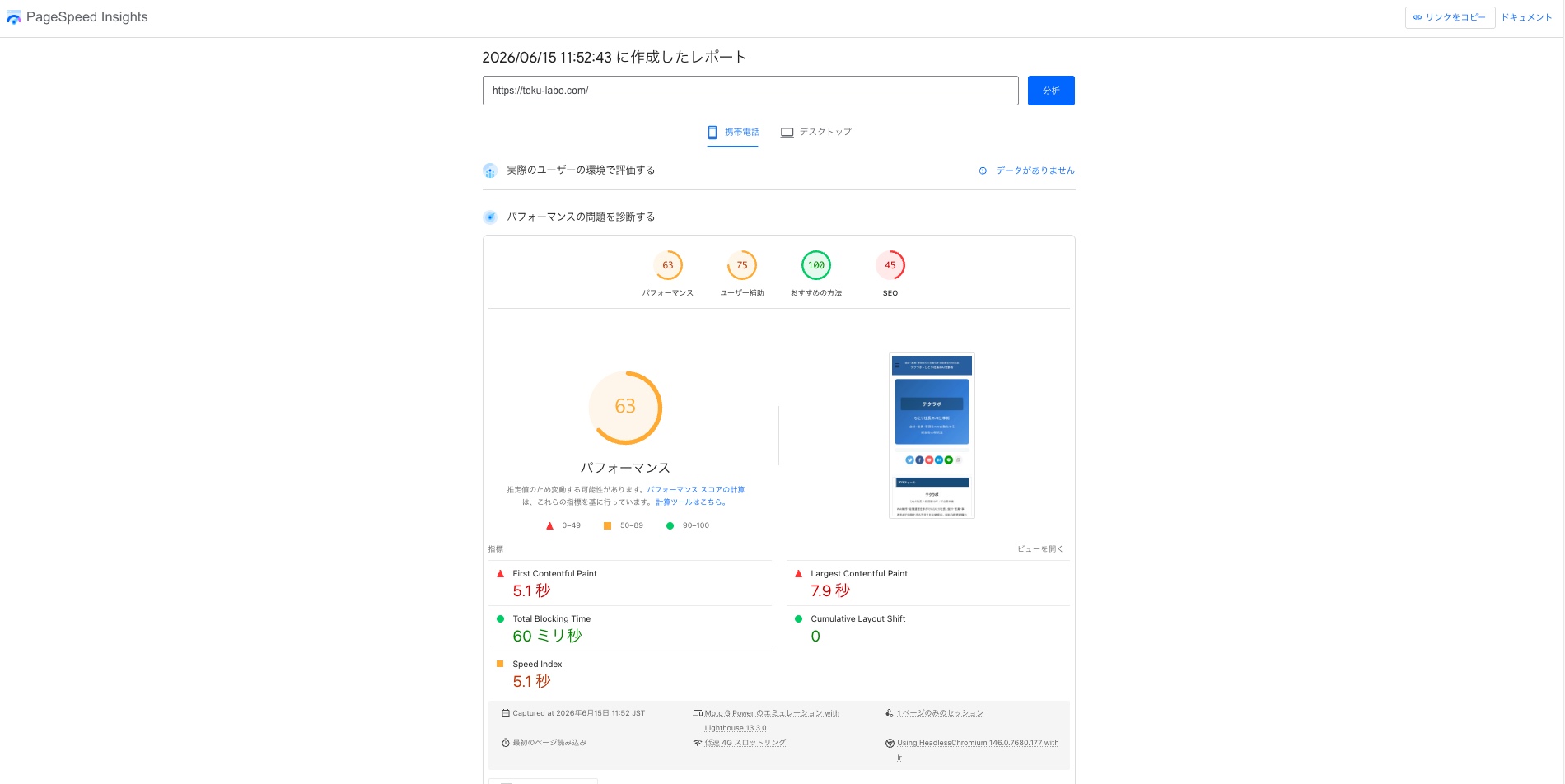Click the Cumulative Layout Shift value 0
1565x784 pixels.
815,637
